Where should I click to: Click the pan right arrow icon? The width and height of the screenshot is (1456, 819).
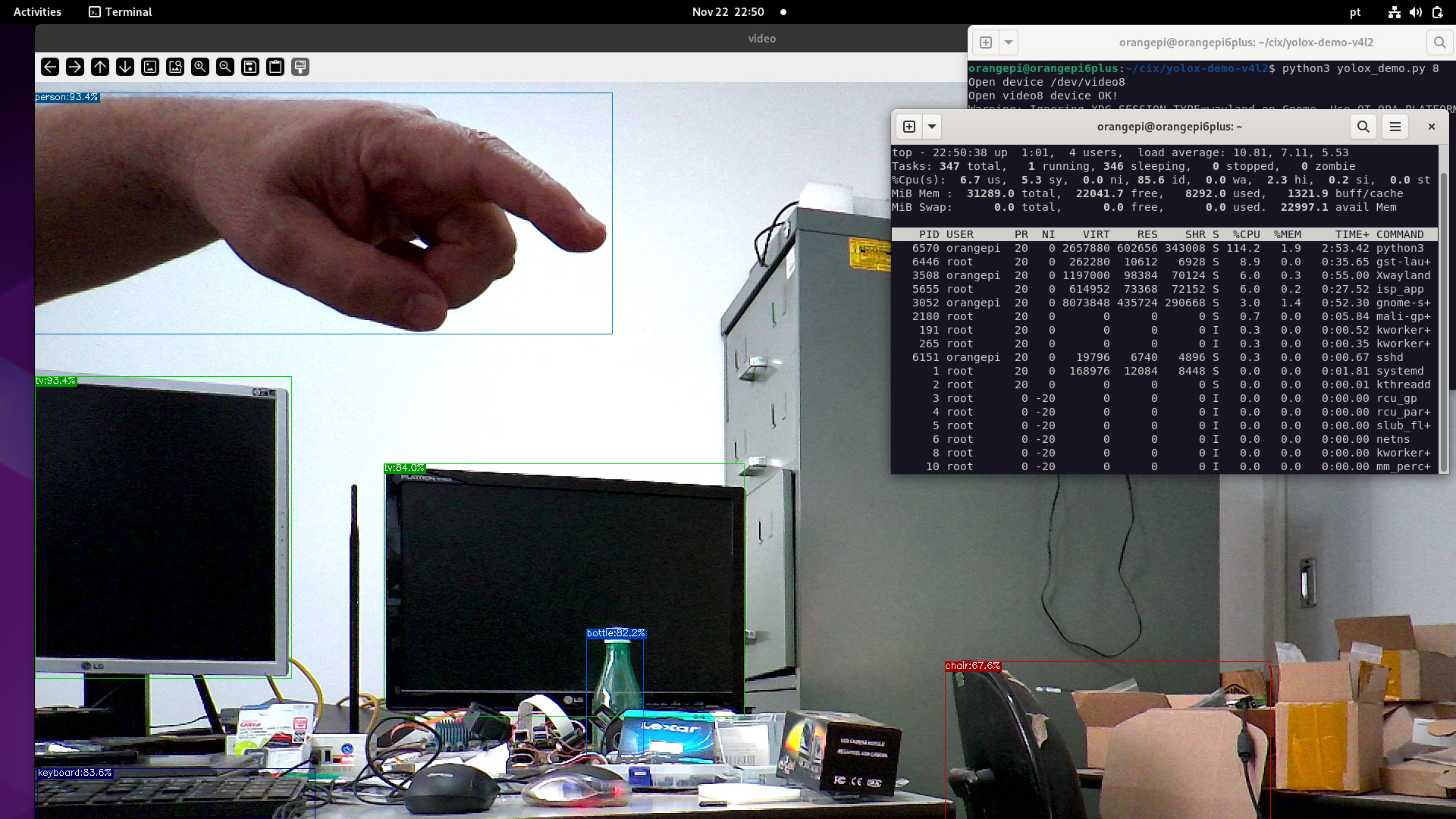click(x=75, y=67)
